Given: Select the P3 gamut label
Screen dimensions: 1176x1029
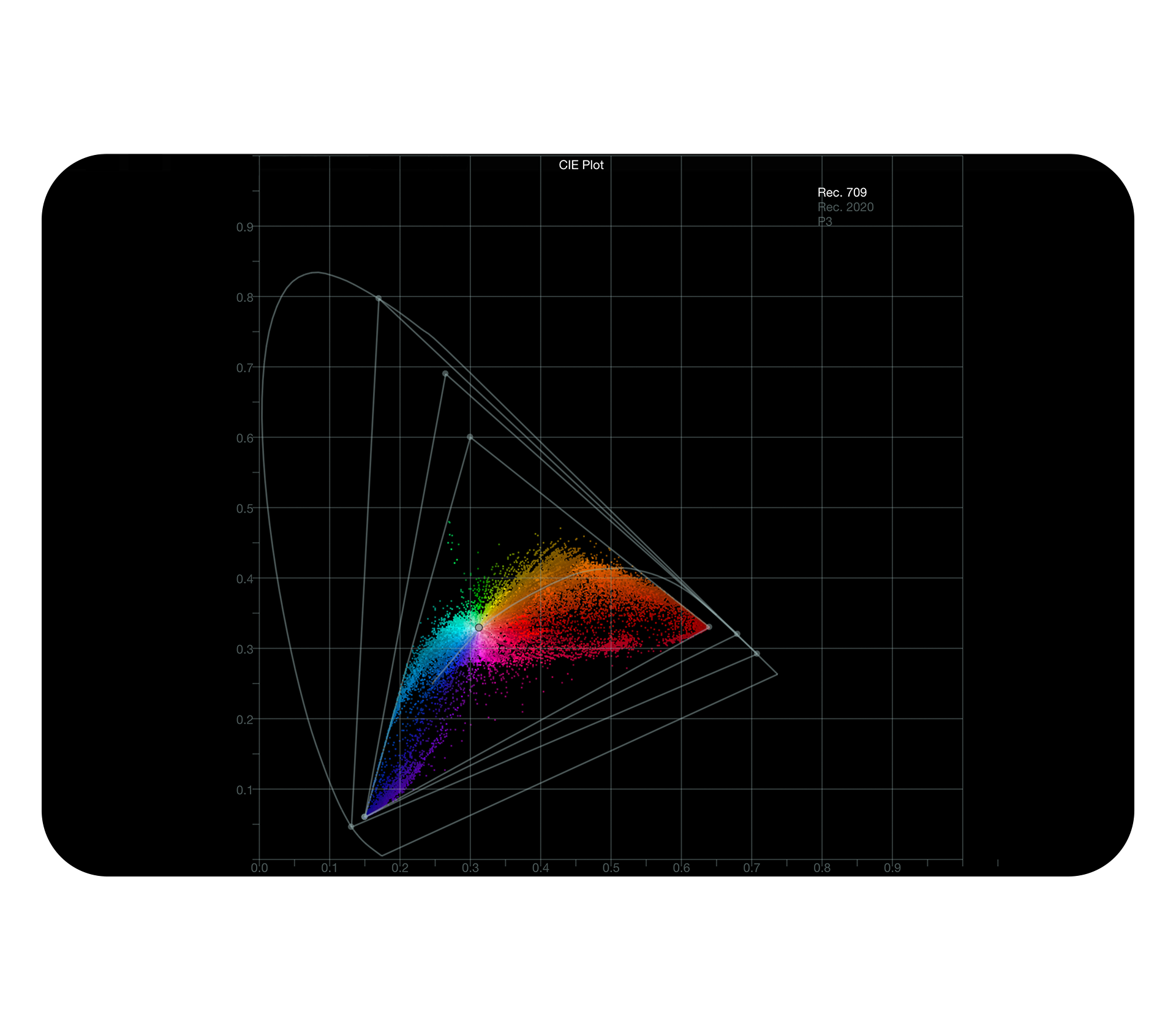Looking at the screenshot, I should point(824,221).
